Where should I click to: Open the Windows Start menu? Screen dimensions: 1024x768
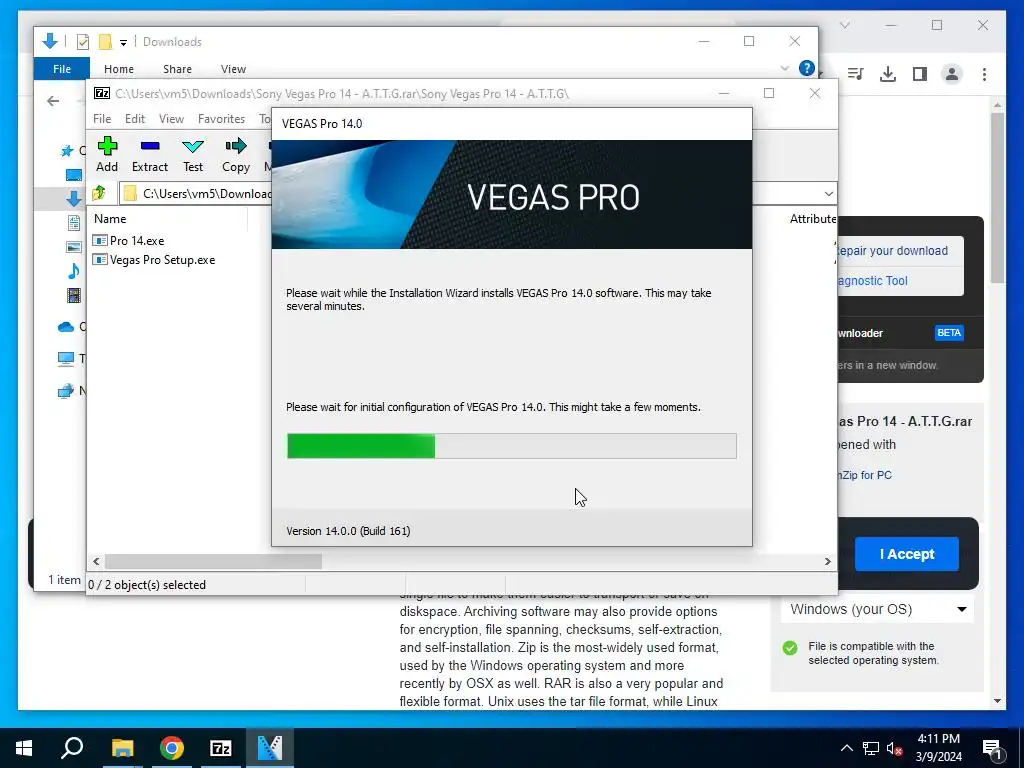point(24,748)
